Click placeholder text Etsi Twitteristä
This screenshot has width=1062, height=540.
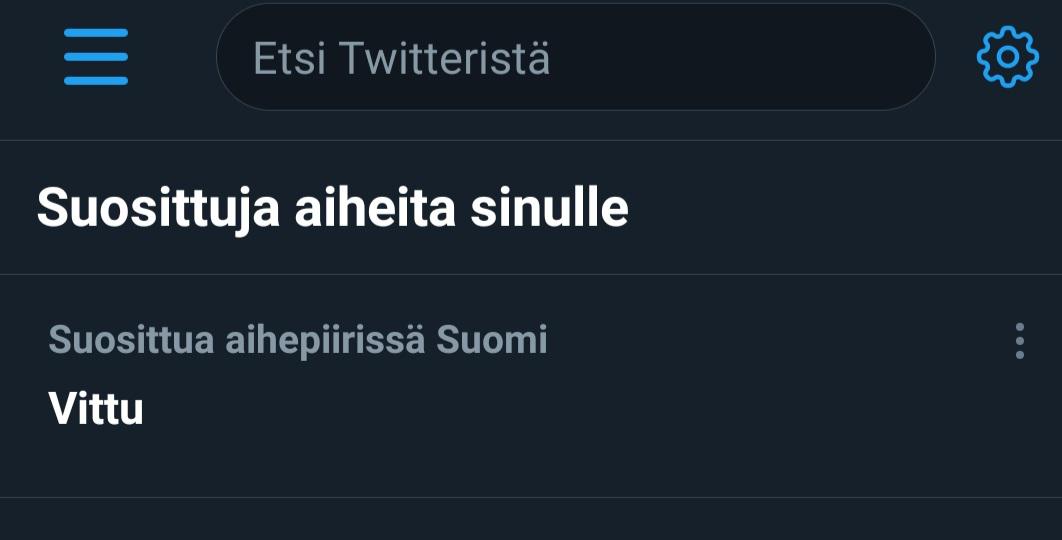click(x=402, y=58)
